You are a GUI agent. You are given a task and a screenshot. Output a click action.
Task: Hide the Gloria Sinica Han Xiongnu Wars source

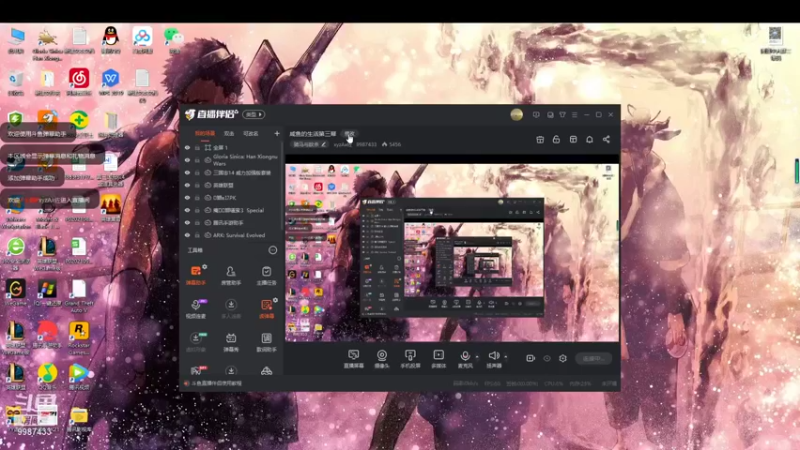click(187, 160)
